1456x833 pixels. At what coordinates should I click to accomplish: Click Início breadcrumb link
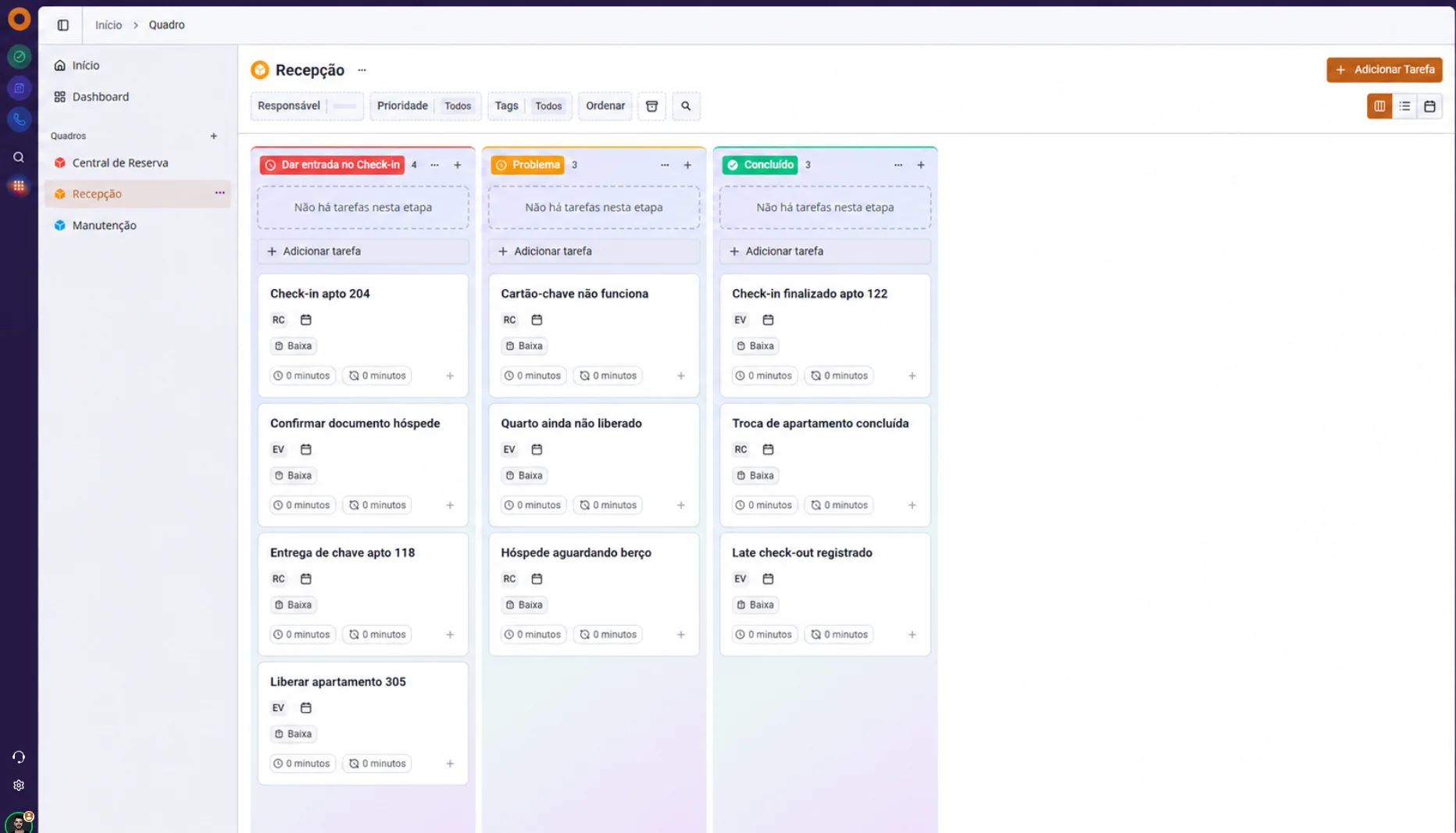[109, 25]
